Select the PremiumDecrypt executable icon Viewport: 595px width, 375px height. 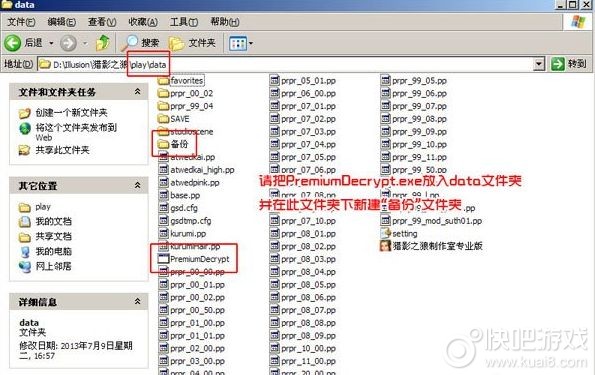[x=163, y=259]
